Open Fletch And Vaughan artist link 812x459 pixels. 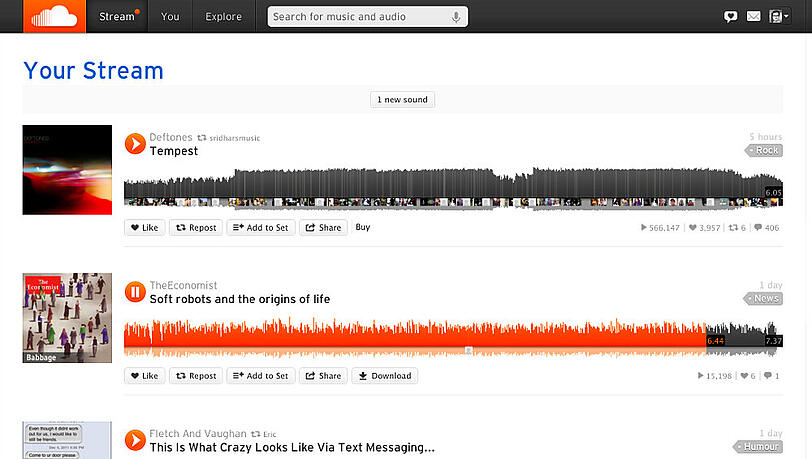pyautogui.click(x=198, y=434)
